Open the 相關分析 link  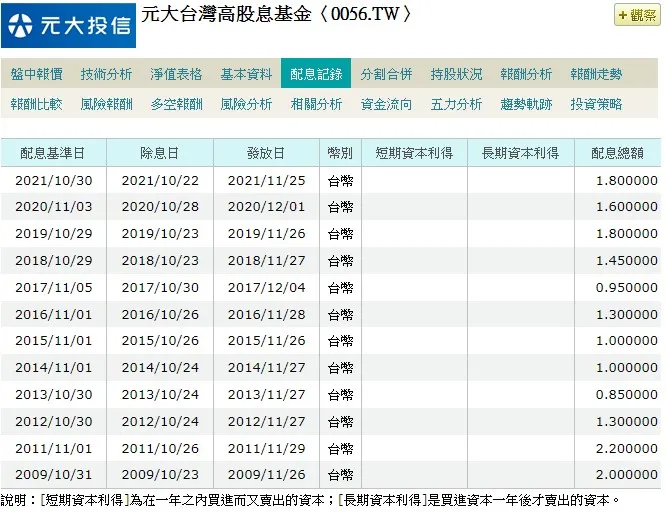pos(316,104)
